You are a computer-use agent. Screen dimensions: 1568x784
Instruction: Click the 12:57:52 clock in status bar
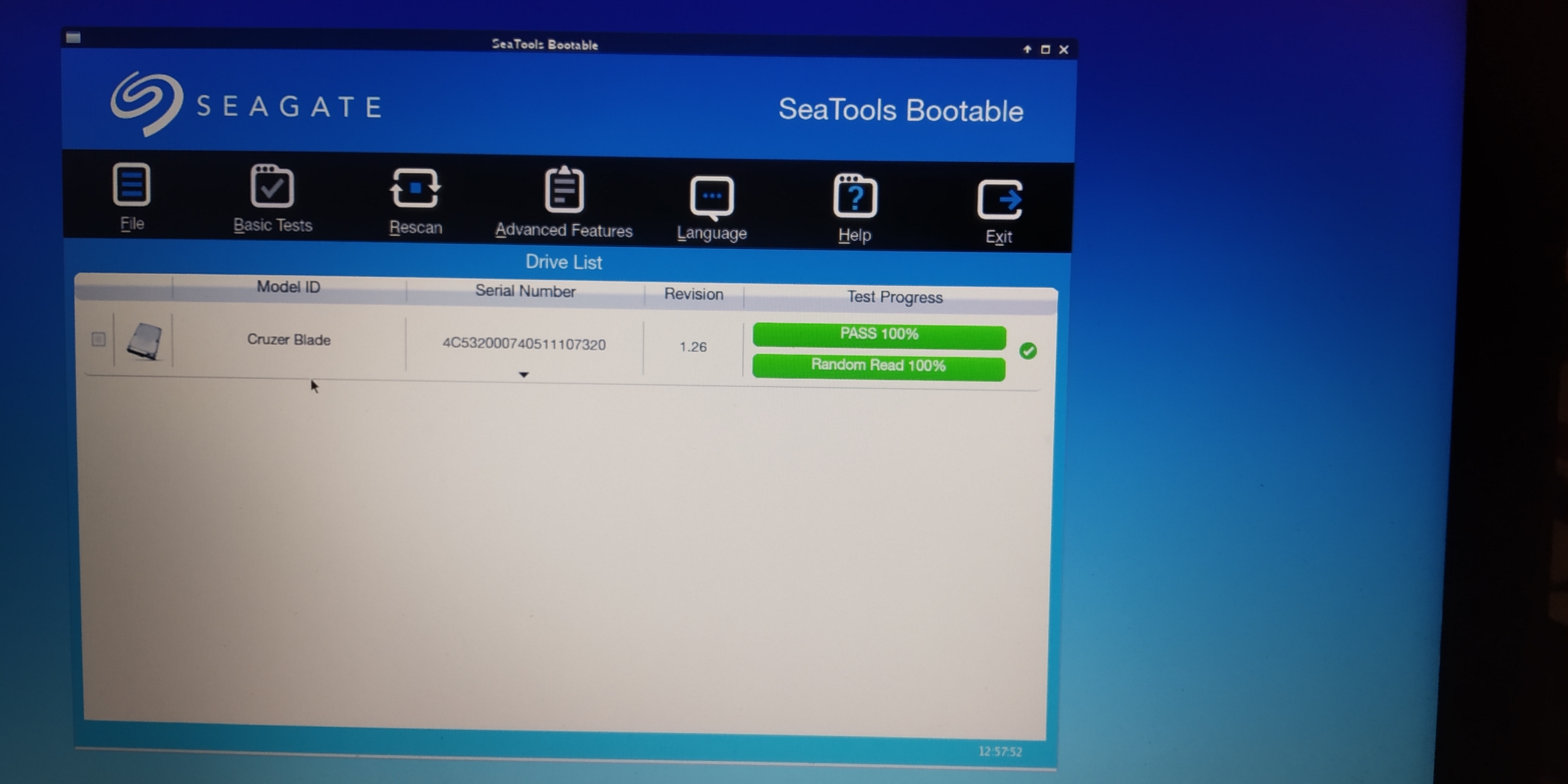pyautogui.click(x=1000, y=752)
